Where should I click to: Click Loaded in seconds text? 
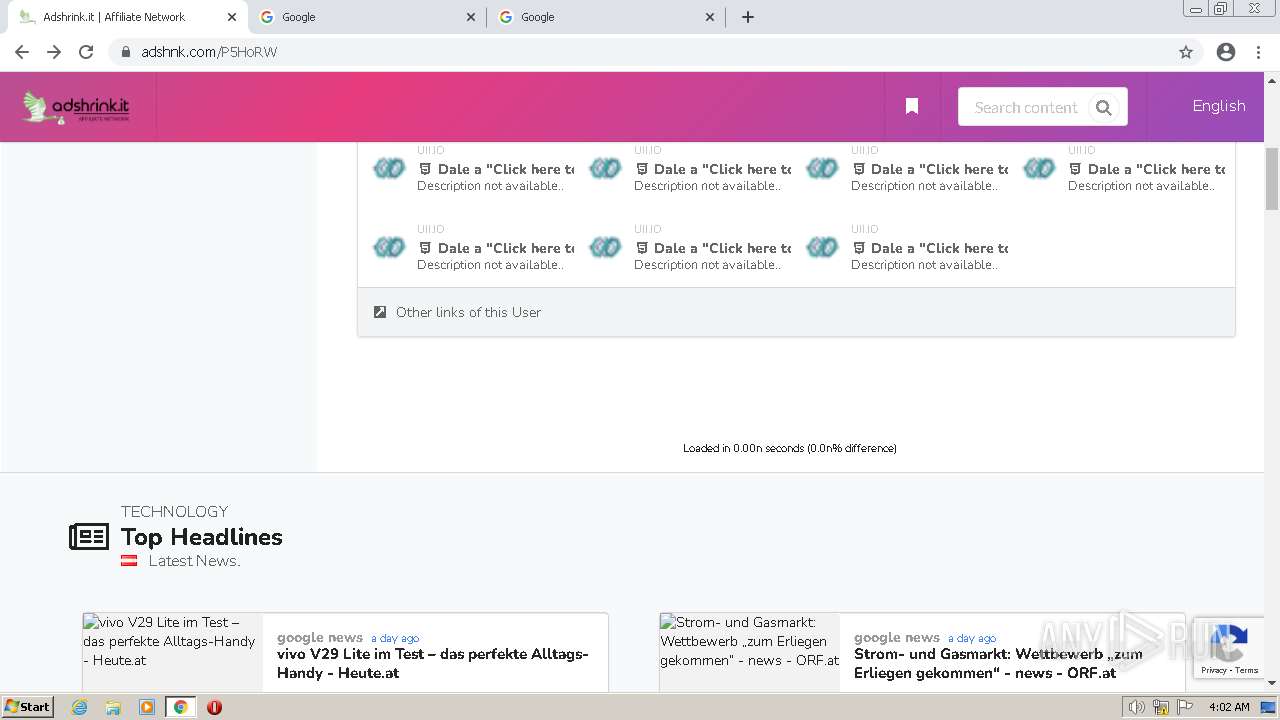pos(790,448)
